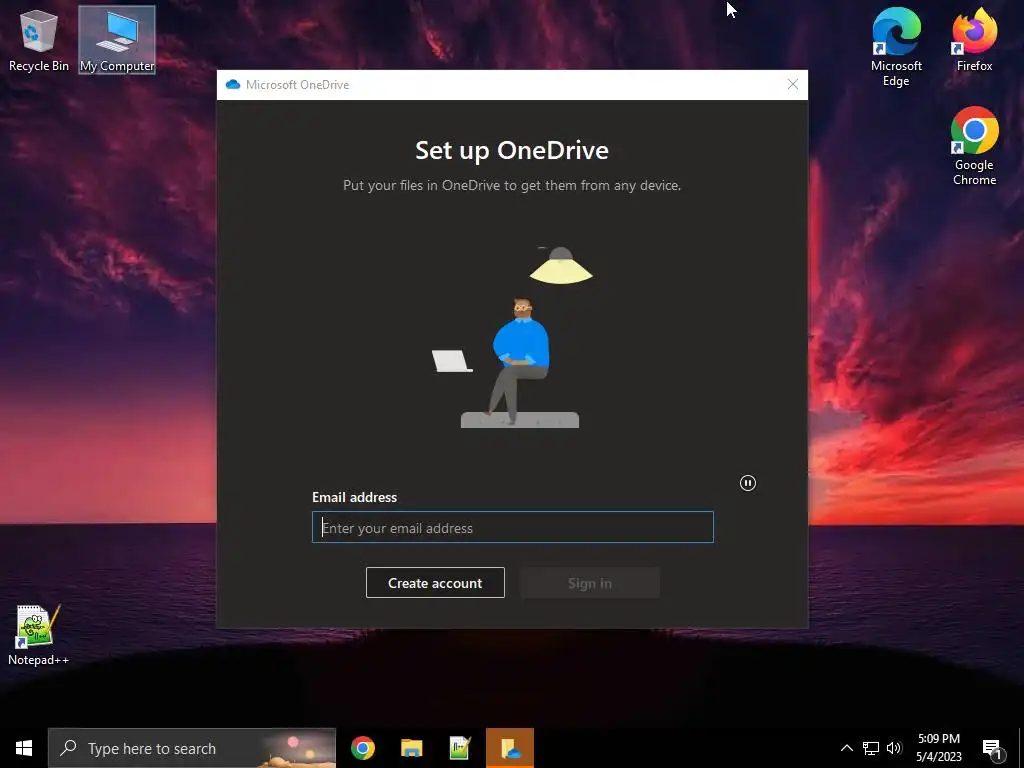This screenshot has height=768, width=1024.
Task: Click the Show desktop strip in taskbar
Action: pos(1021,748)
